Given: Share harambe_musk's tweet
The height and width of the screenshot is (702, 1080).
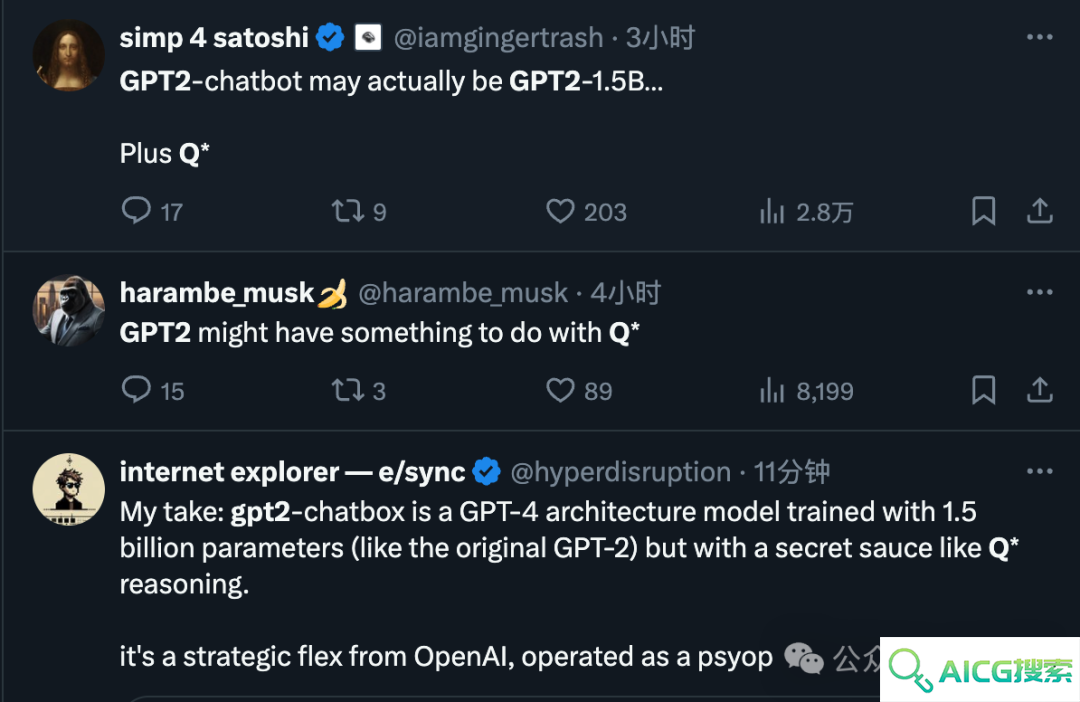Looking at the screenshot, I should 1039,390.
